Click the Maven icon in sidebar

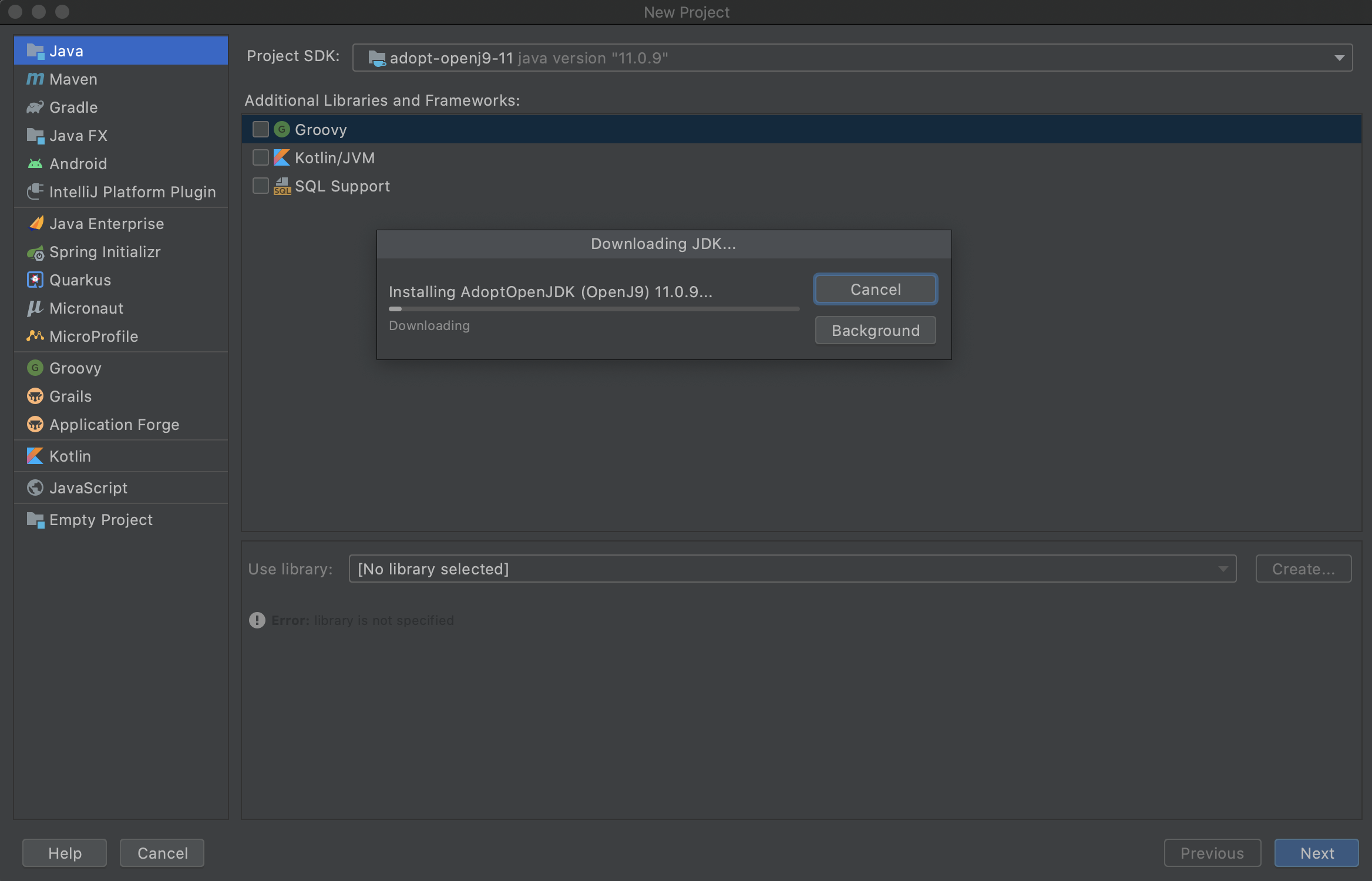[x=35, y=79]
